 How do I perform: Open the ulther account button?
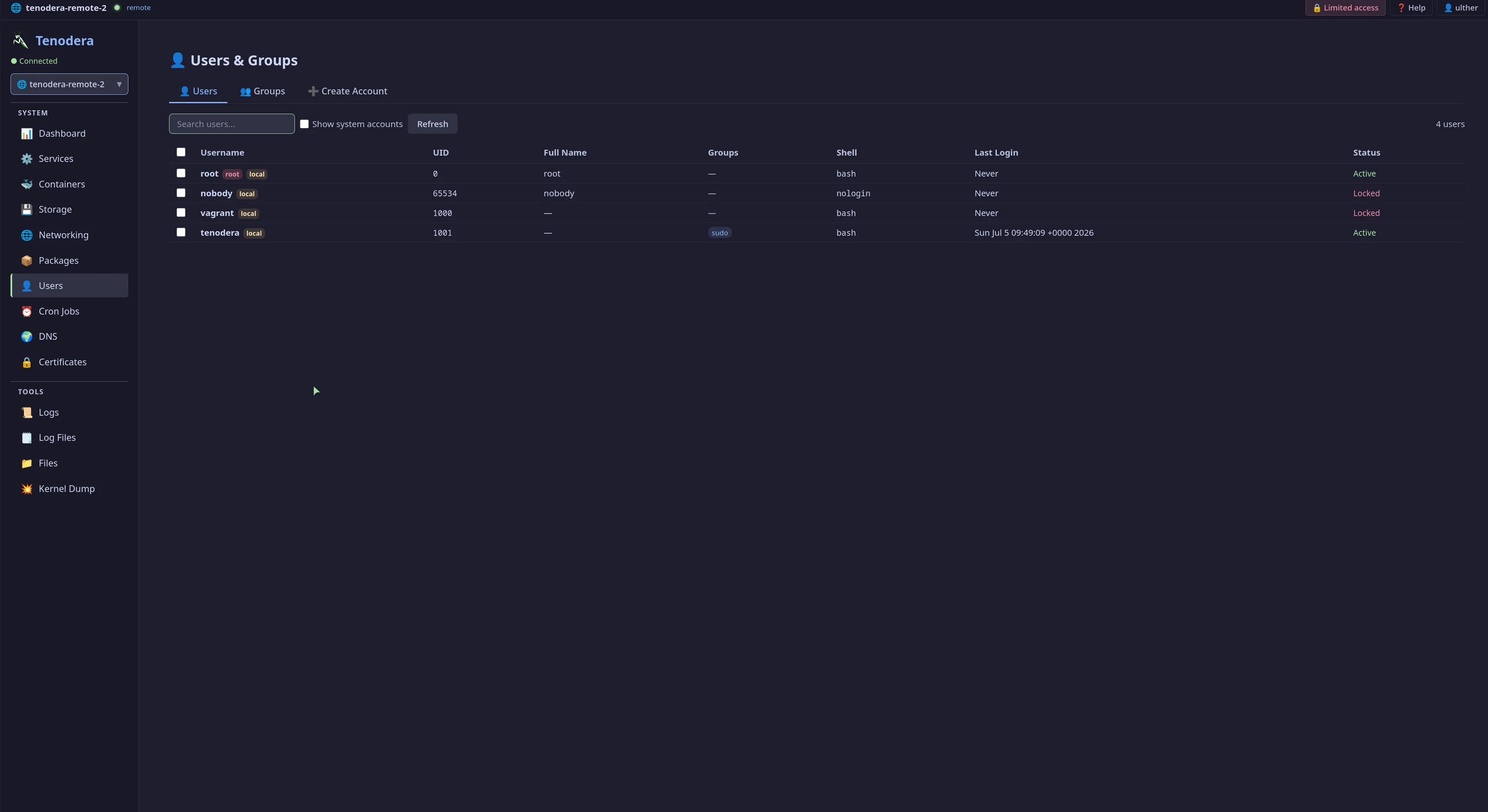click(x=1461, y=8)
